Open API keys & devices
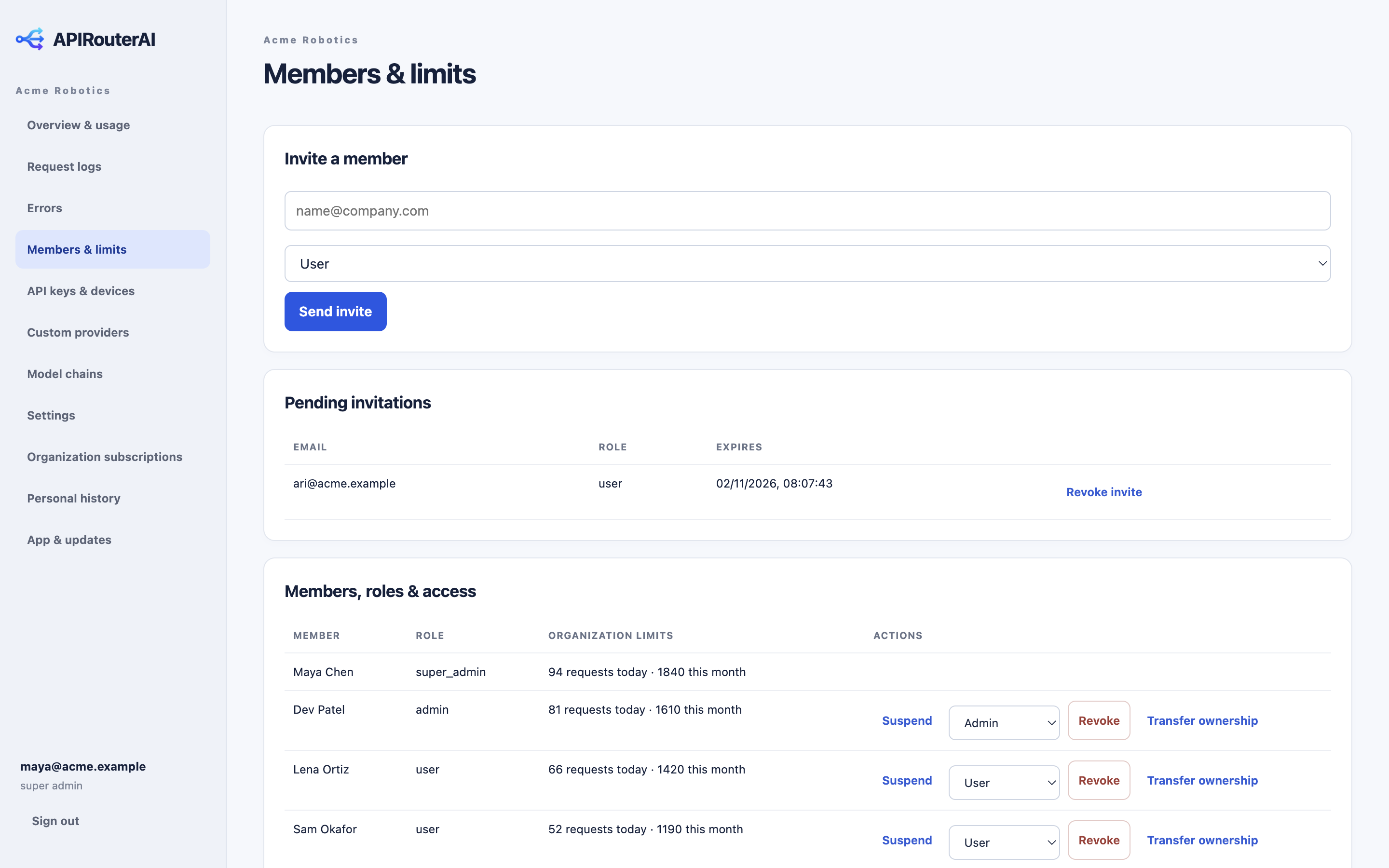 click(112, 291)
